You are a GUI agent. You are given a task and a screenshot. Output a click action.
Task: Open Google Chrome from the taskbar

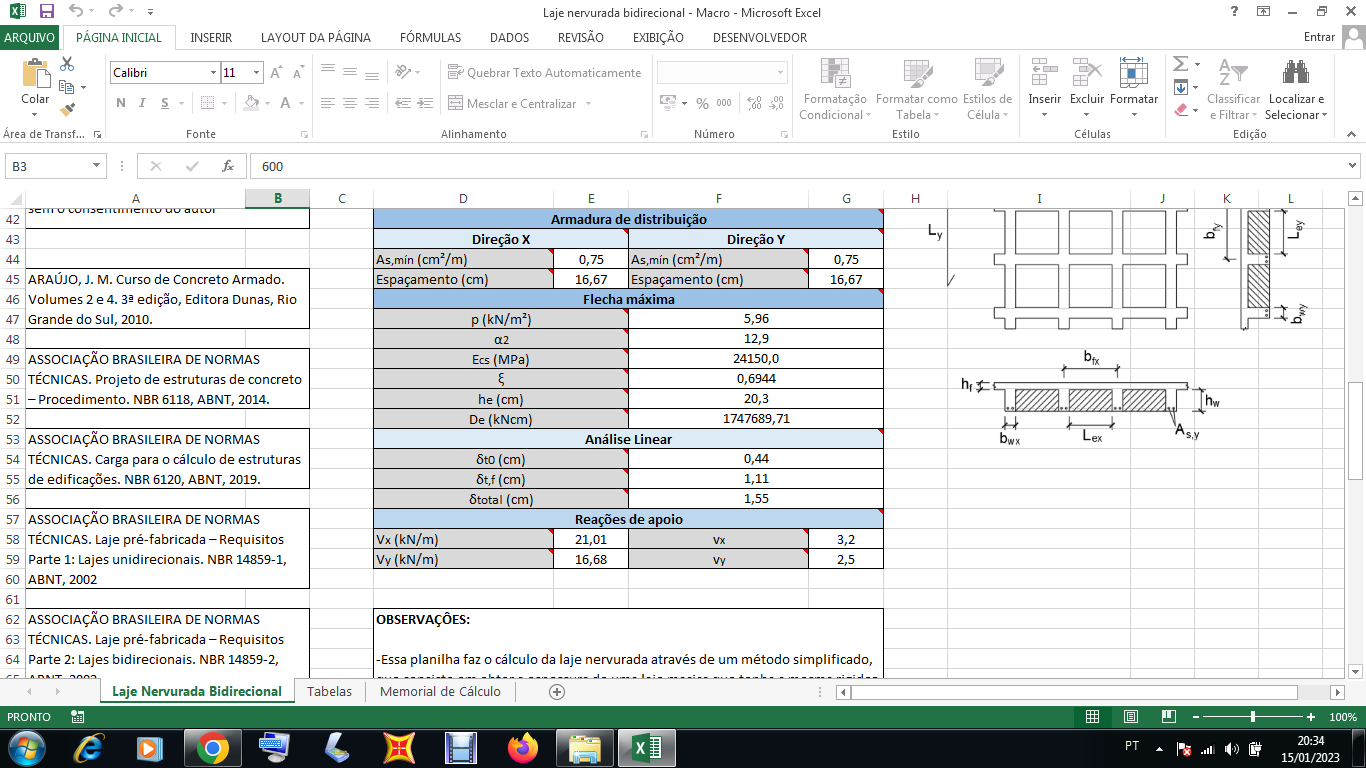212,747
